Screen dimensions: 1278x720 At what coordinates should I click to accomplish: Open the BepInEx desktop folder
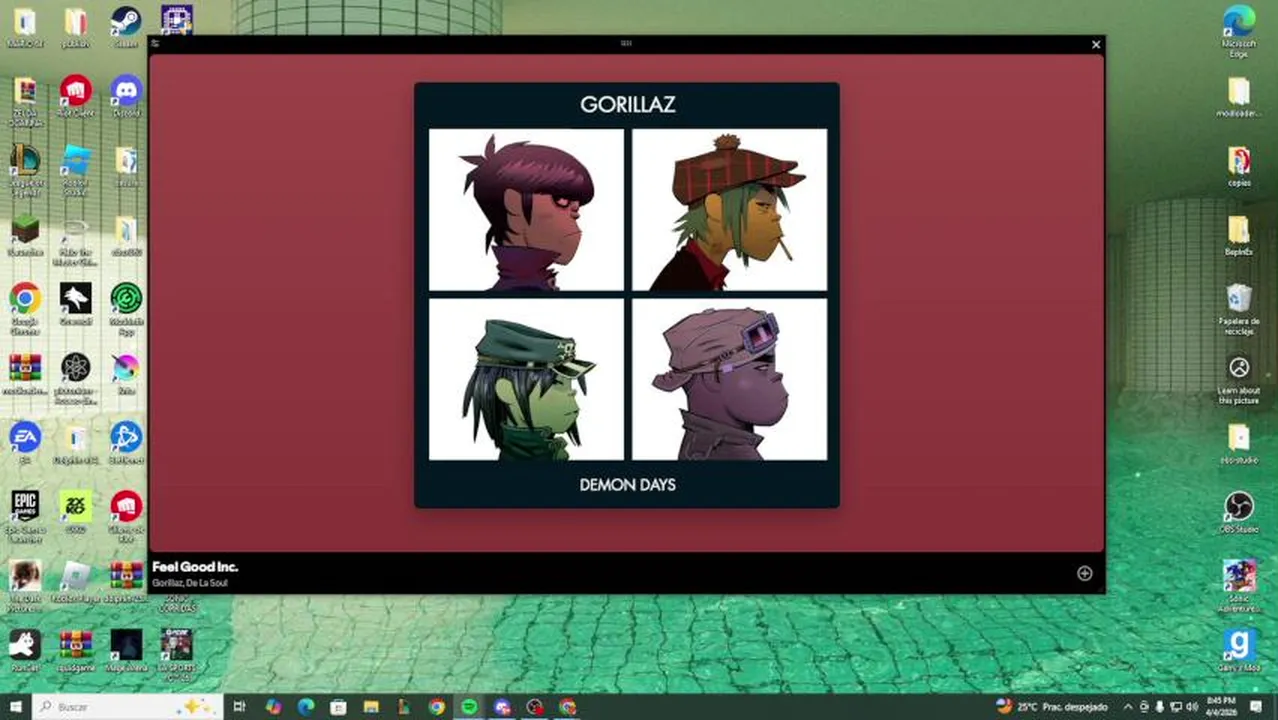click(x=1239, y=236)
